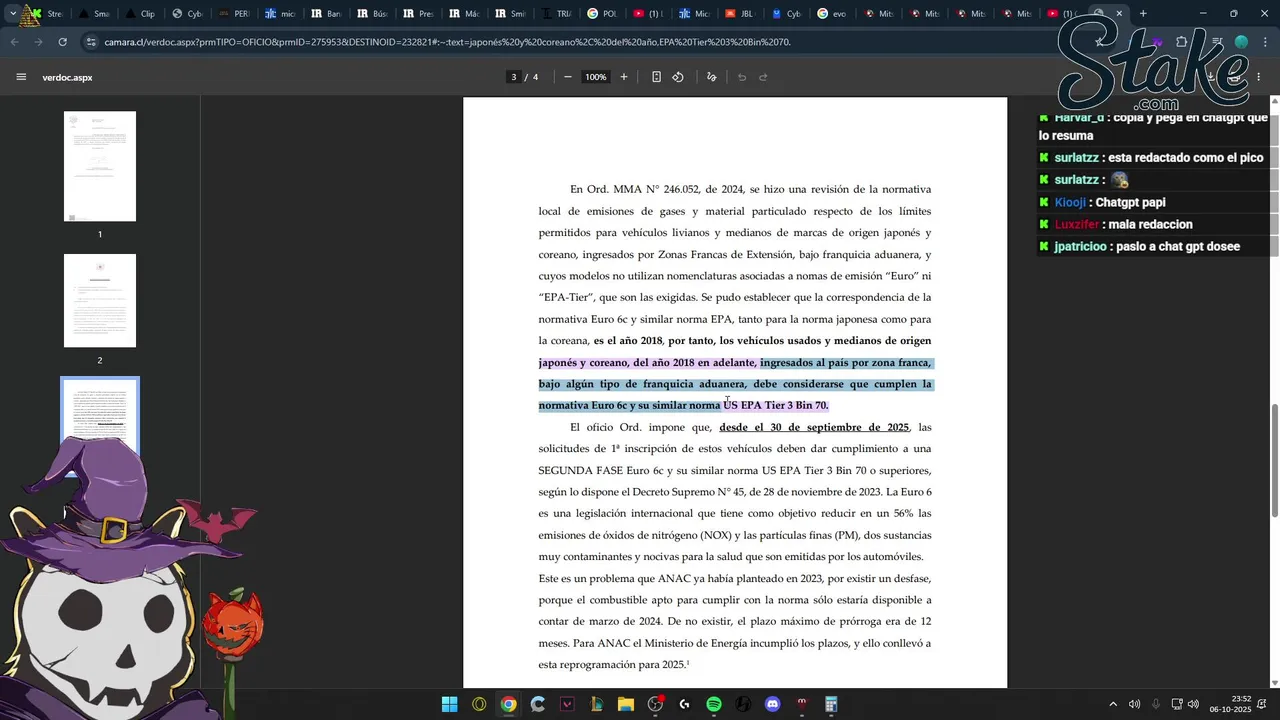Click highlighted text 'US EPA Tier 3 Bin 70.'
Viewport: 1280px width, 720px height.
[776, 406]
